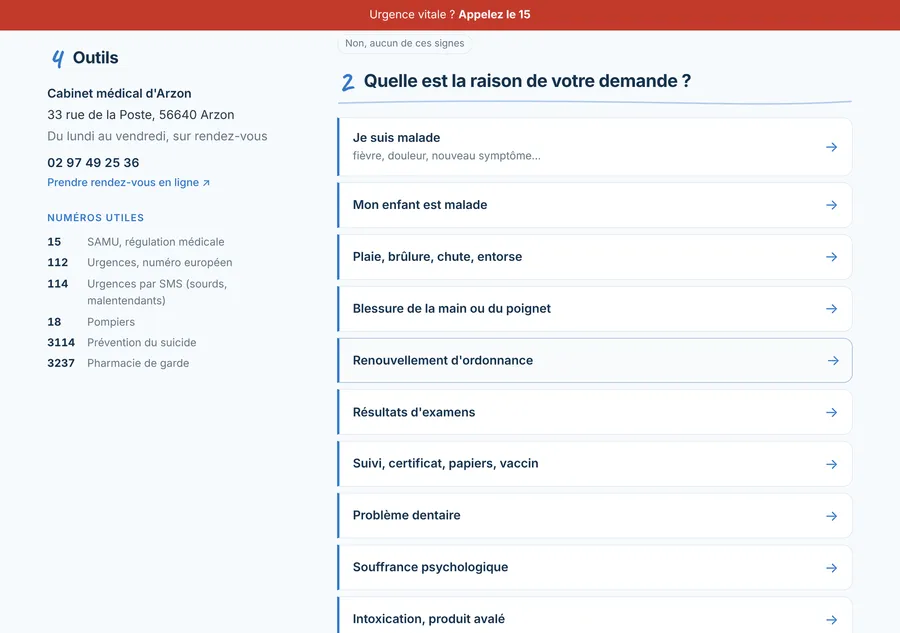Click 'Du lundi au vendredi, sur rendez-vous' text

click(x=157, y=137)
